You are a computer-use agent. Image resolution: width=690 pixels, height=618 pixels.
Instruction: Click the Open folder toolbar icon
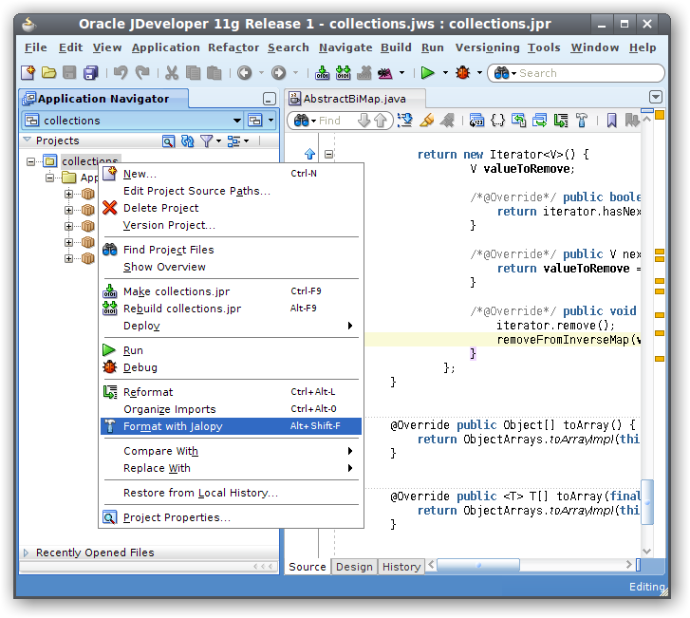click(49, 73)
